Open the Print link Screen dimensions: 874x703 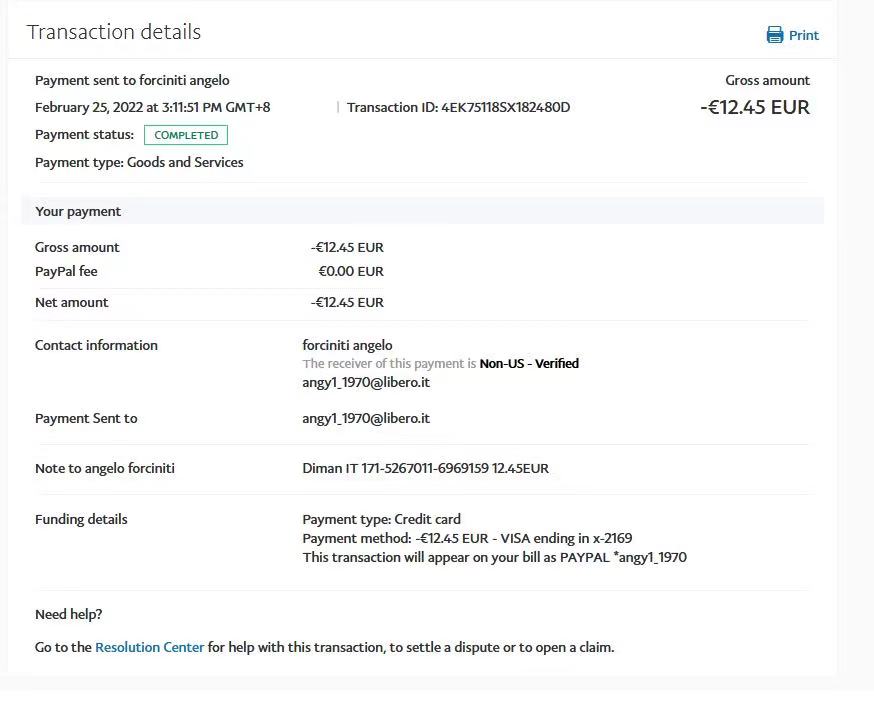(x=803, y=35)
